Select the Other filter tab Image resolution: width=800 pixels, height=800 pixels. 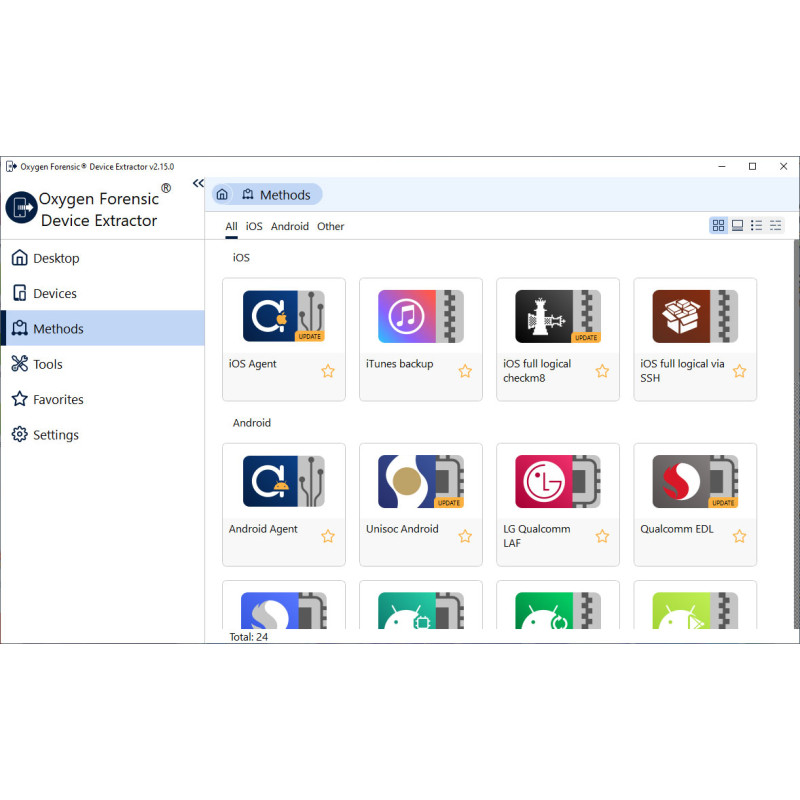[331, 226]
